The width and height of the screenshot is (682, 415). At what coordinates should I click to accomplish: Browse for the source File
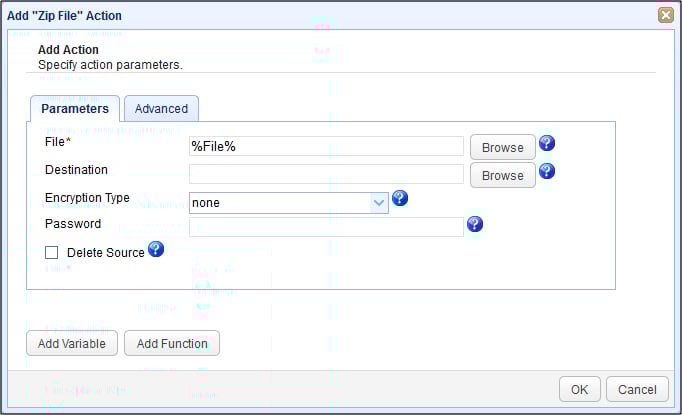pyautogui.click(x=502, y=147)
